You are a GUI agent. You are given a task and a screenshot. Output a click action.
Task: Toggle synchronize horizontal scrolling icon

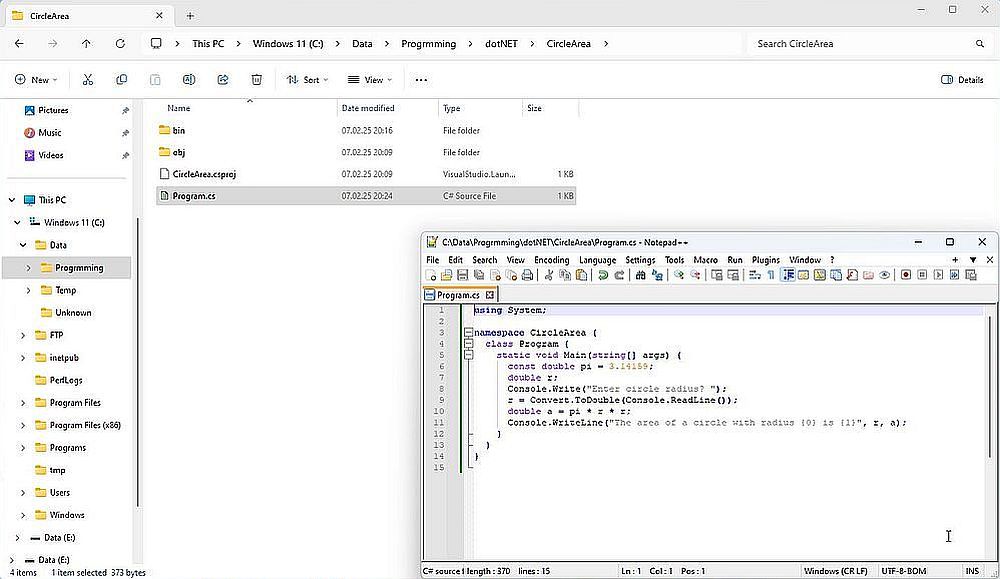pyautogui.click(x=733, y=275)
